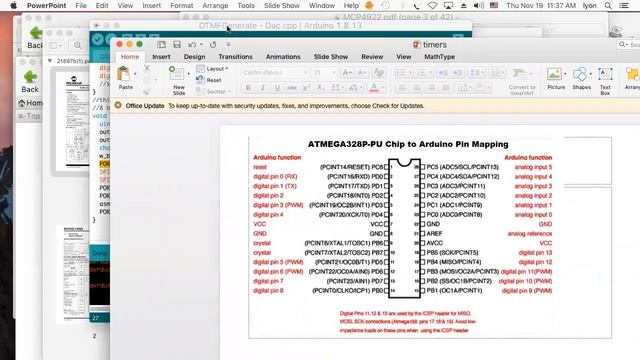
Task: Click the Arduino Verify checkmark button
Action: (x=98, y=39)
